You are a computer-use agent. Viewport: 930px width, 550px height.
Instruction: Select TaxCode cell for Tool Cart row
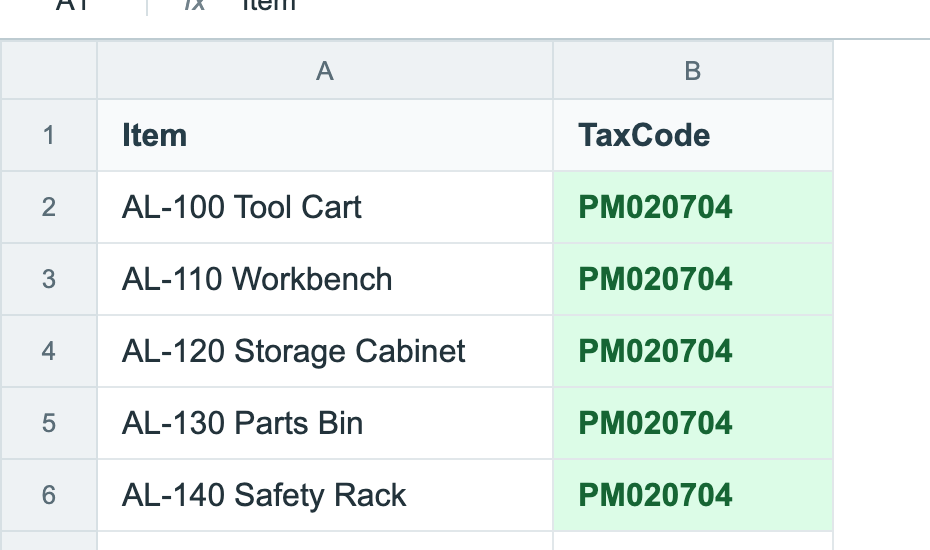(693, 207)
